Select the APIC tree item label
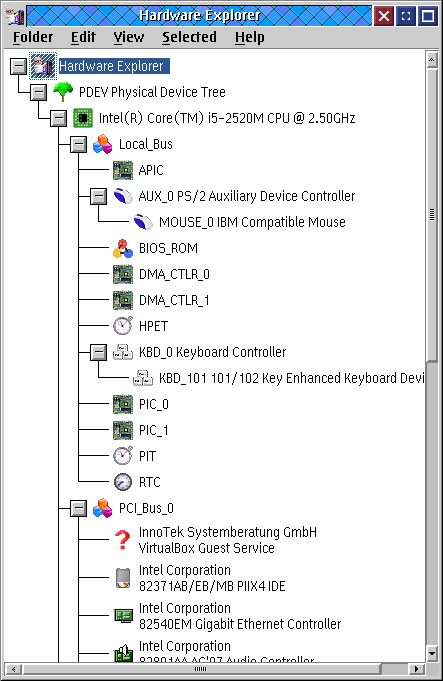The width and height of the screenshot is (443, 681). pos(151,170)
